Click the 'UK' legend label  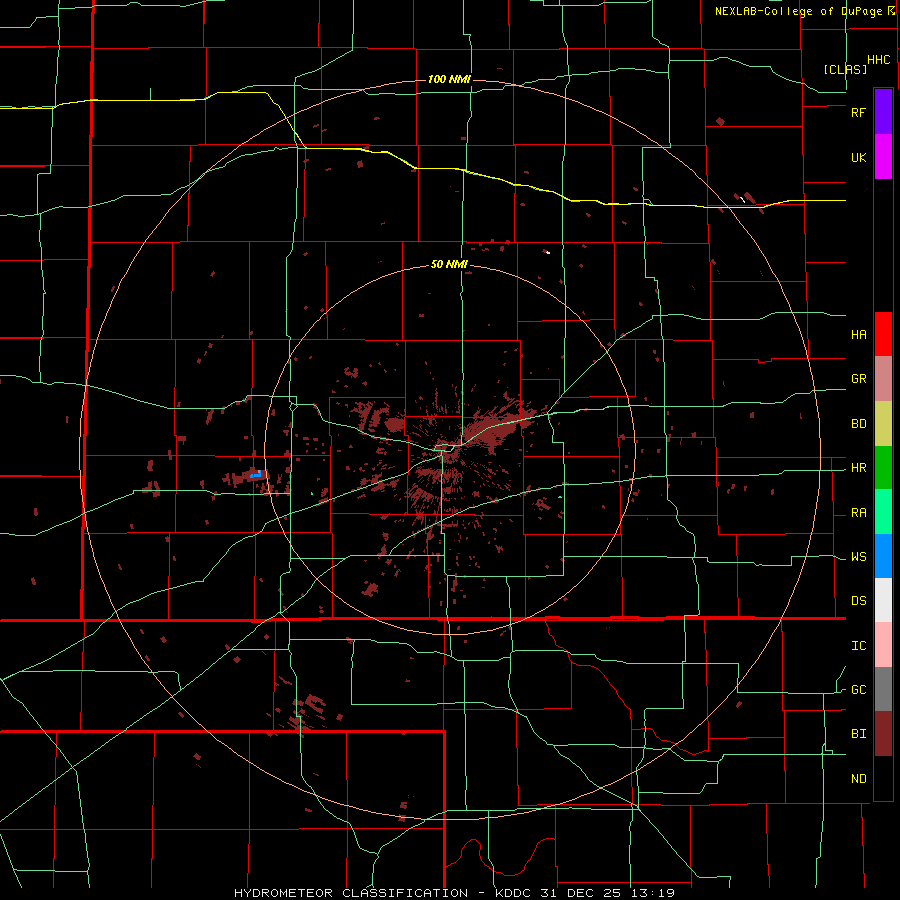tap(858, 157)
